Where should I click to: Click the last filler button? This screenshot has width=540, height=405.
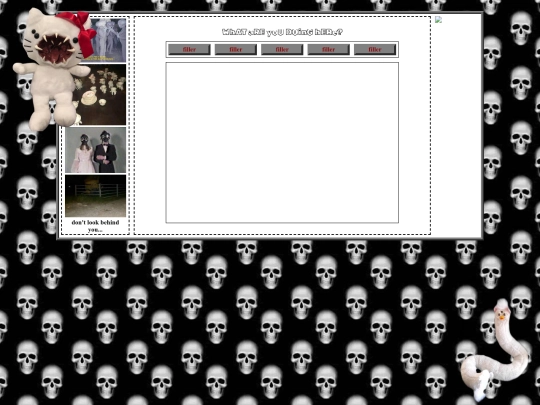point(375,50)
